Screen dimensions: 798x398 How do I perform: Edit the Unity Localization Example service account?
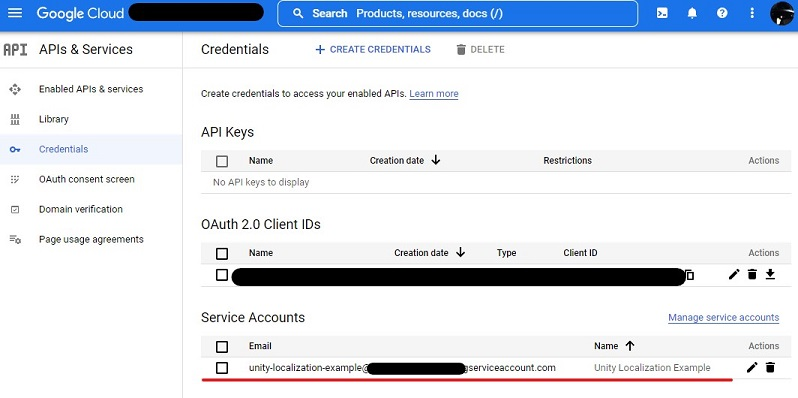(x=752, y=367)
